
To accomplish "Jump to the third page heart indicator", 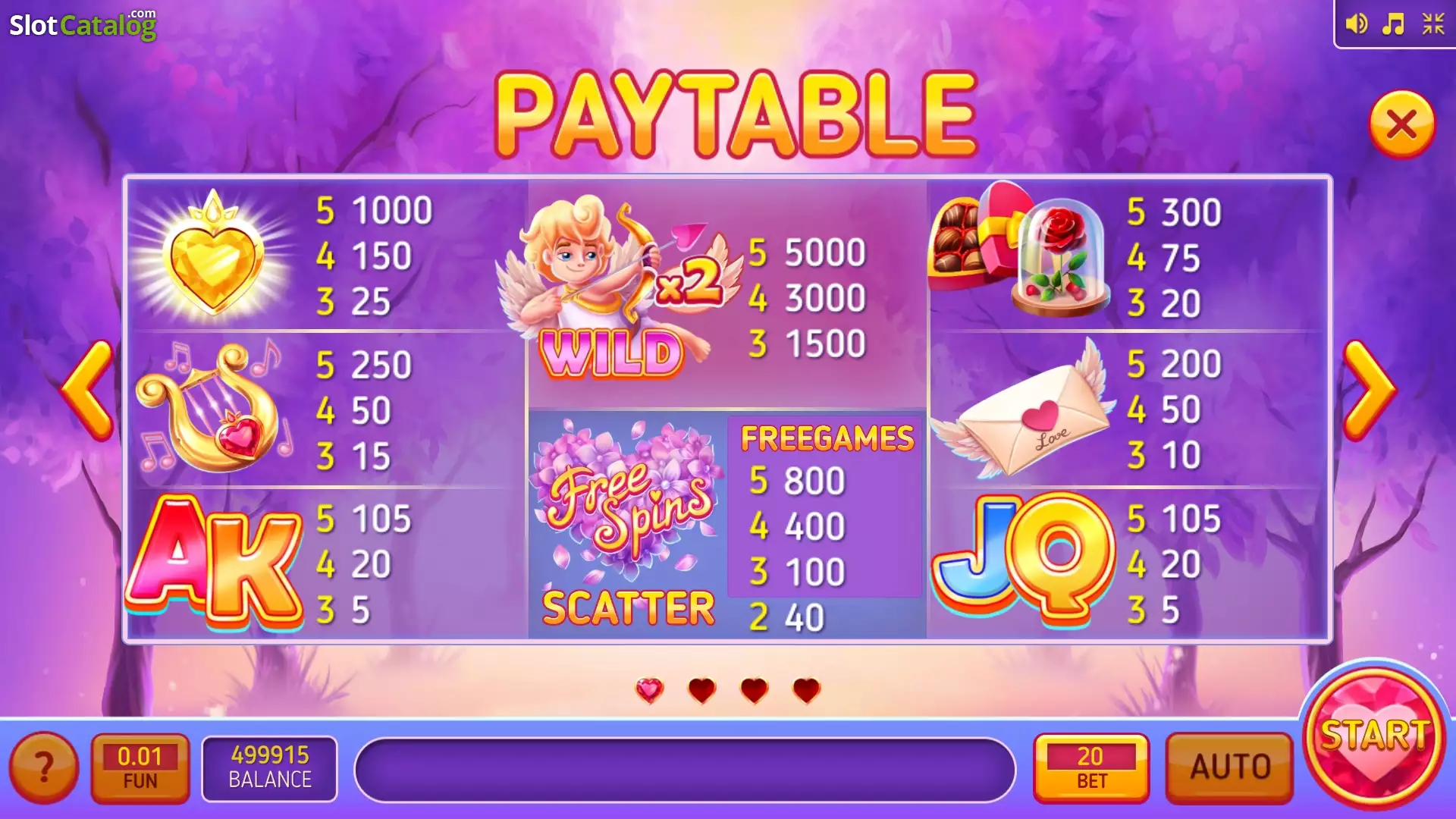I will [x=755, y=690].
